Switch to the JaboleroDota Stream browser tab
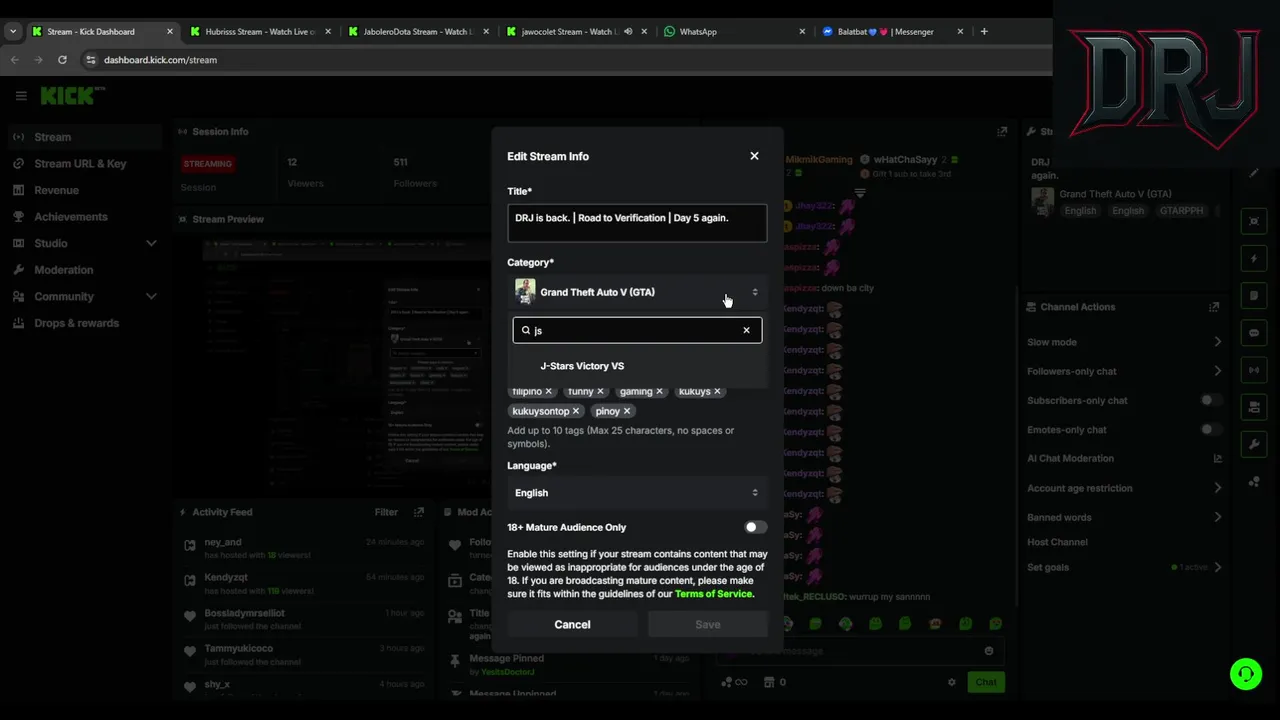Screen dimensions: 1280x720 point(418,32)
